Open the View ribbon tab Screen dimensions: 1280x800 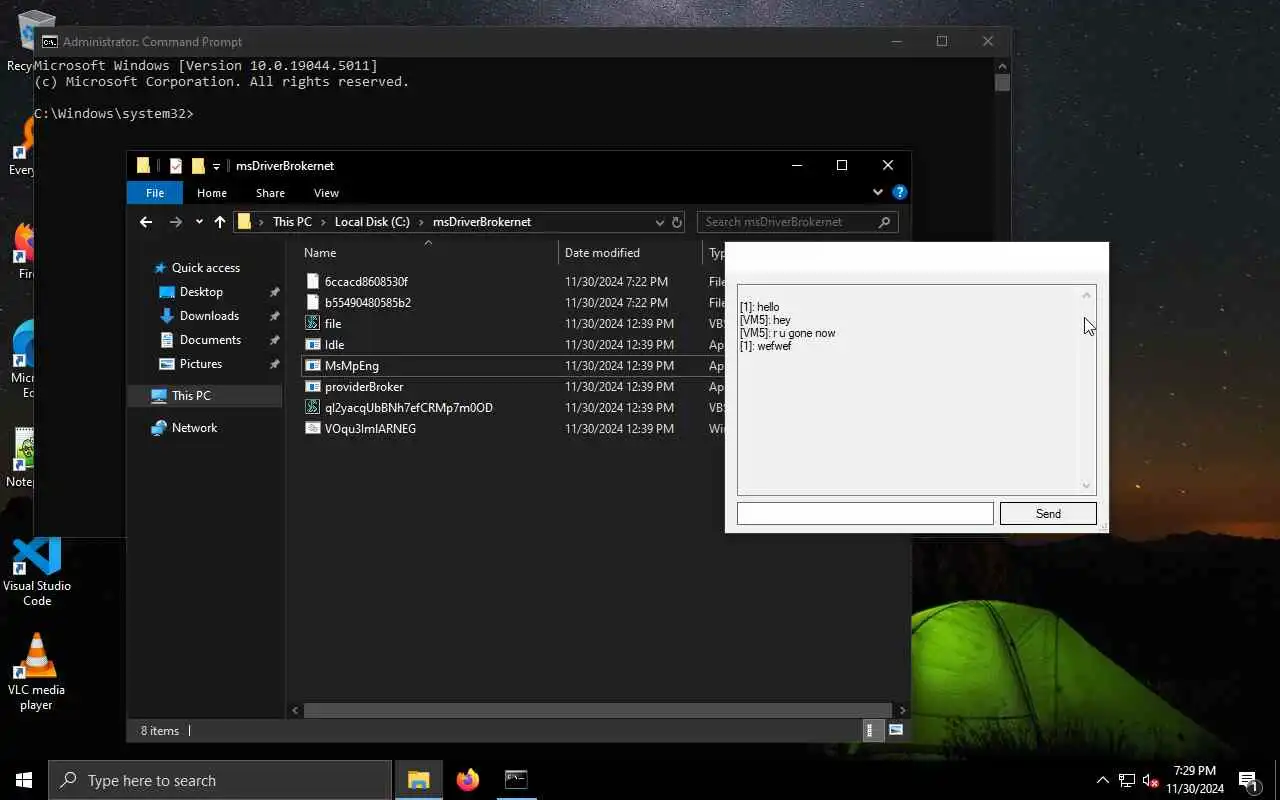(326, 193)
